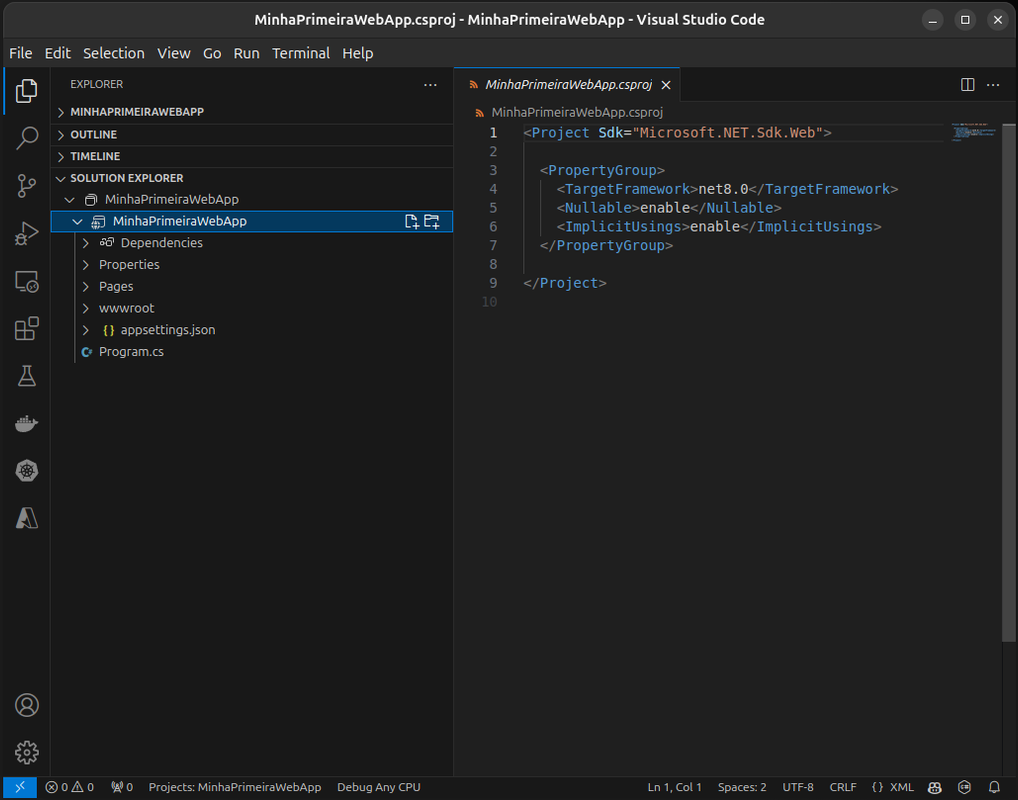
Task: Click the C# Dev Kit status icon
Action: coord(965,787)
